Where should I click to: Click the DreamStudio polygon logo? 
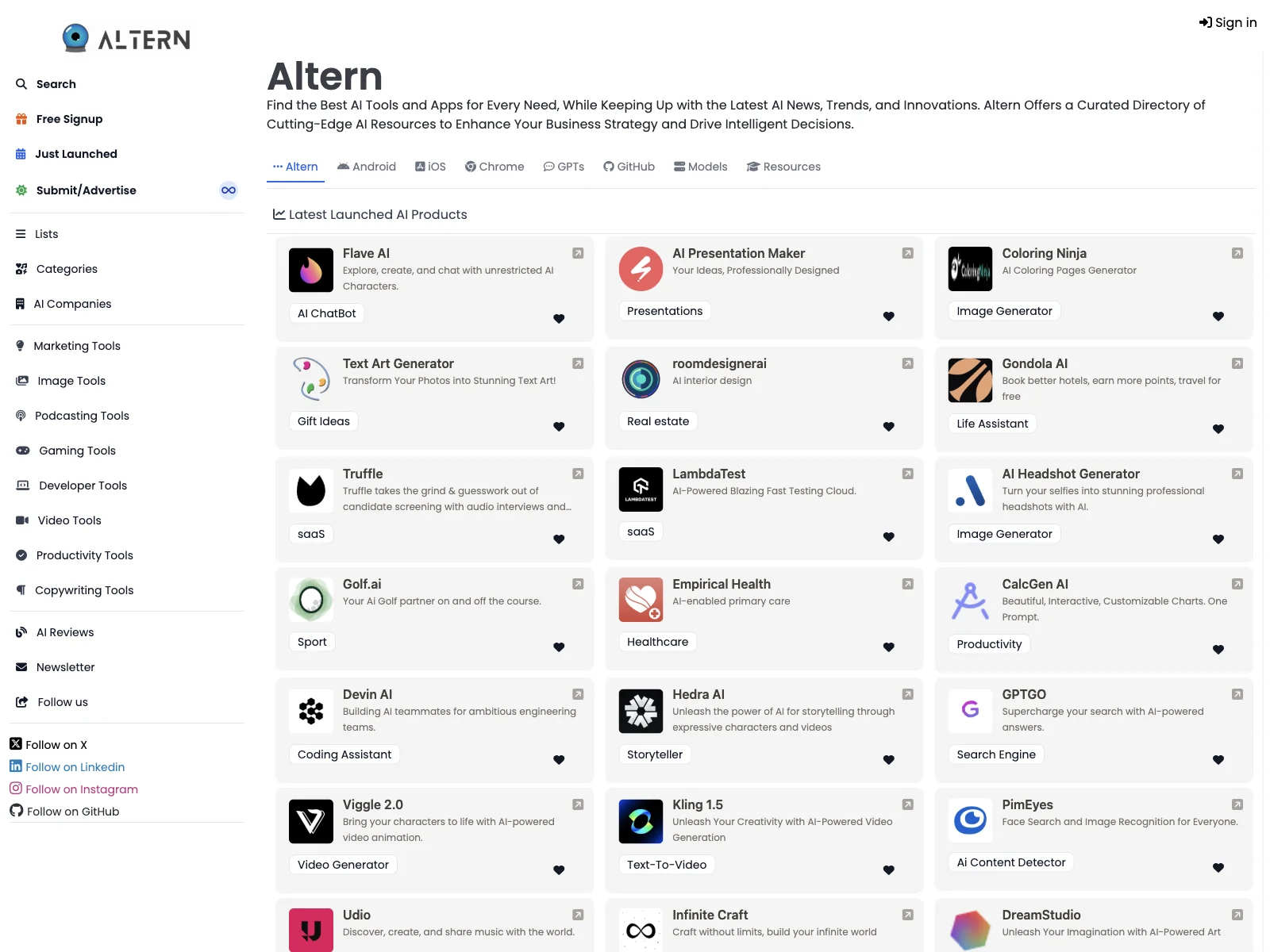point(970,931)
